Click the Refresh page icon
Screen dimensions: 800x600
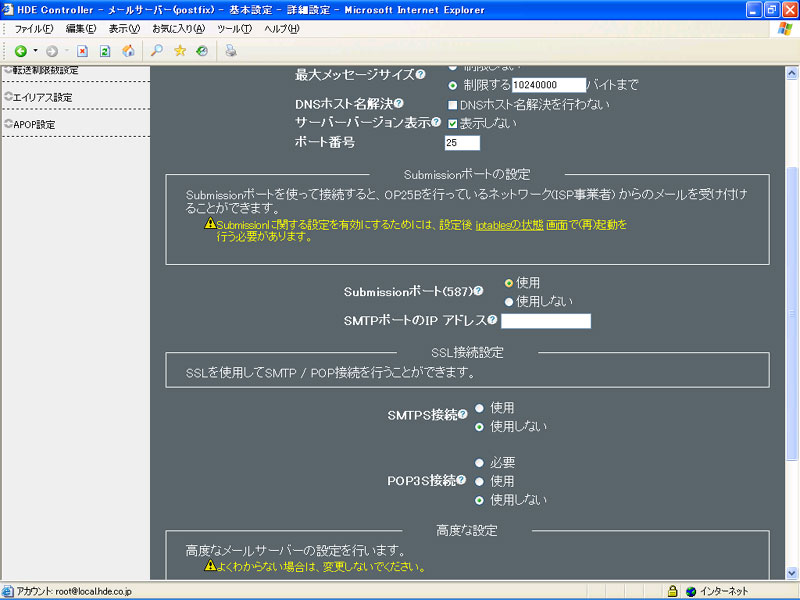(x=105, y=51)
